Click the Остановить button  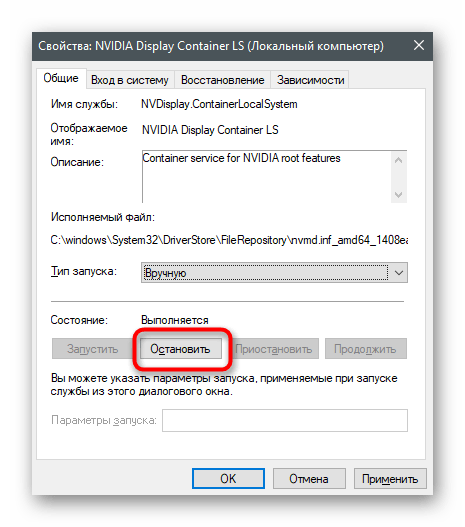click(x=180, y=349)
